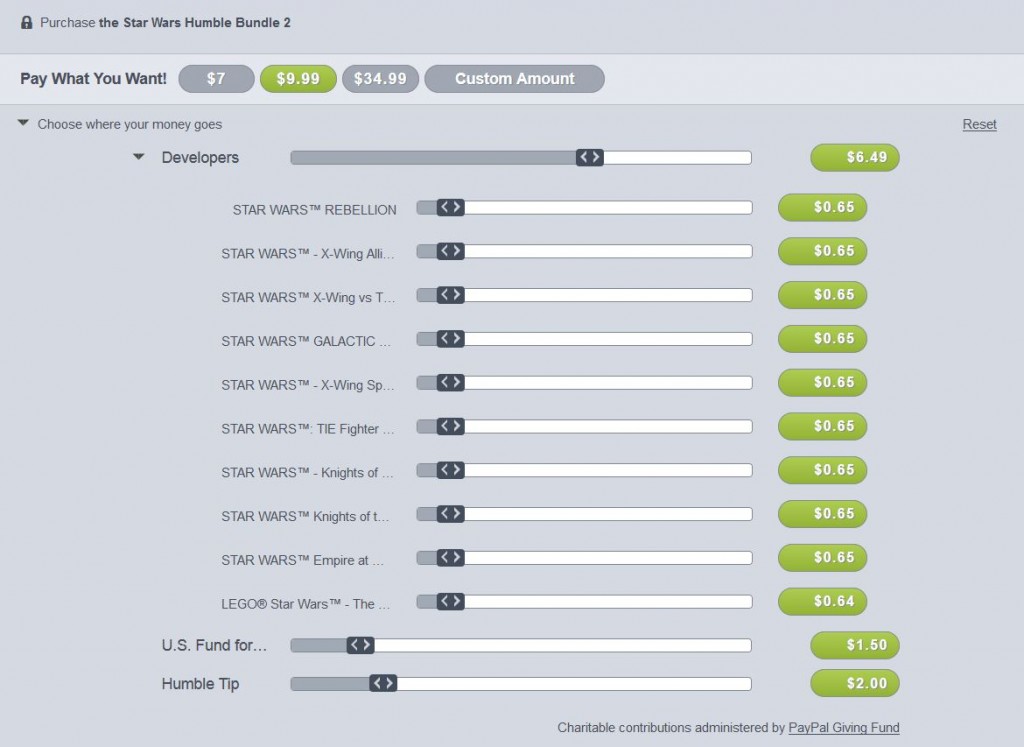1024x747 pixels.
Task: Click the 'STAR WARS™ - Knights of' $0.65 amount
Action: [822, 470]
